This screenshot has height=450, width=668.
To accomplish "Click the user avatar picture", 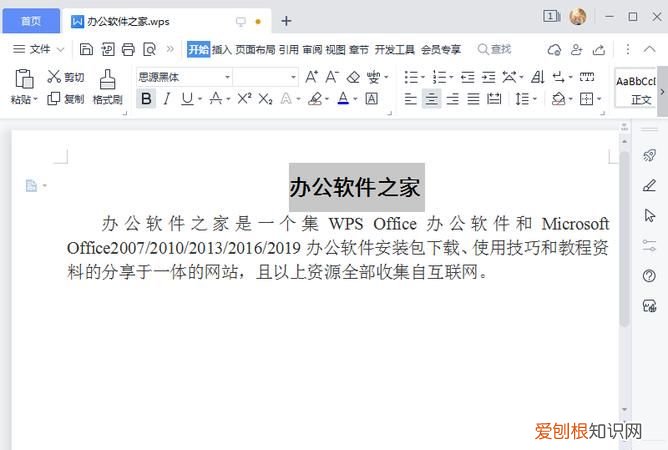I will tap(578, 17).
